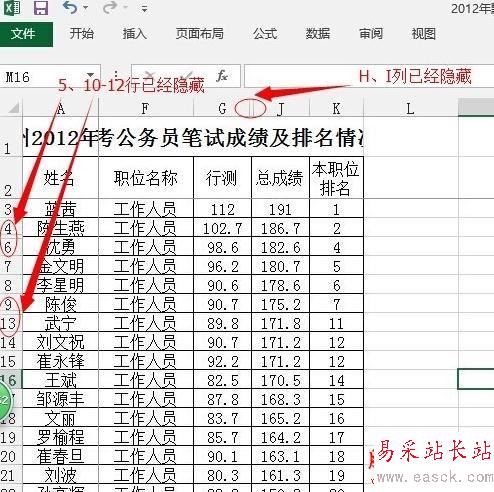Click the total score cell 191
The height and width of the screenshot is (492, 494).
tap(280, 209)
